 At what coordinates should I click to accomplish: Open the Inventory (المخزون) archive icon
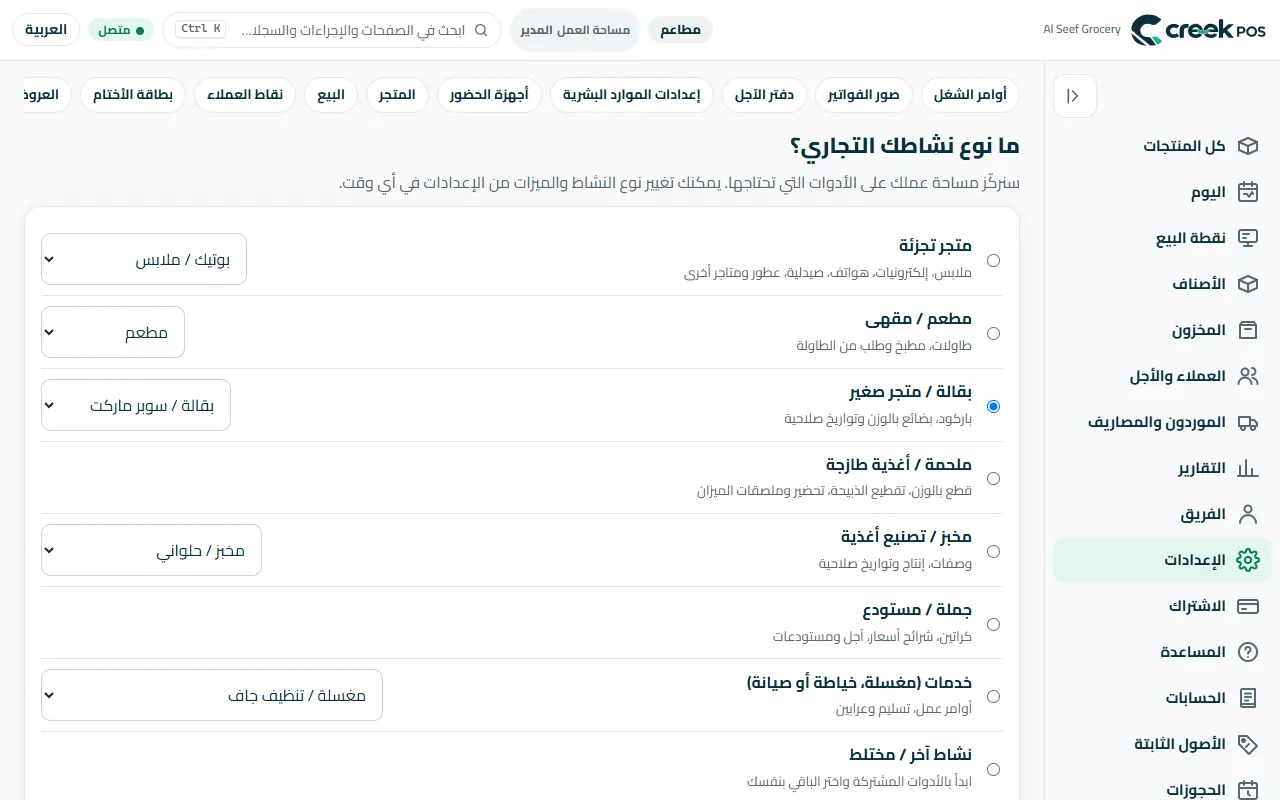1247,330
